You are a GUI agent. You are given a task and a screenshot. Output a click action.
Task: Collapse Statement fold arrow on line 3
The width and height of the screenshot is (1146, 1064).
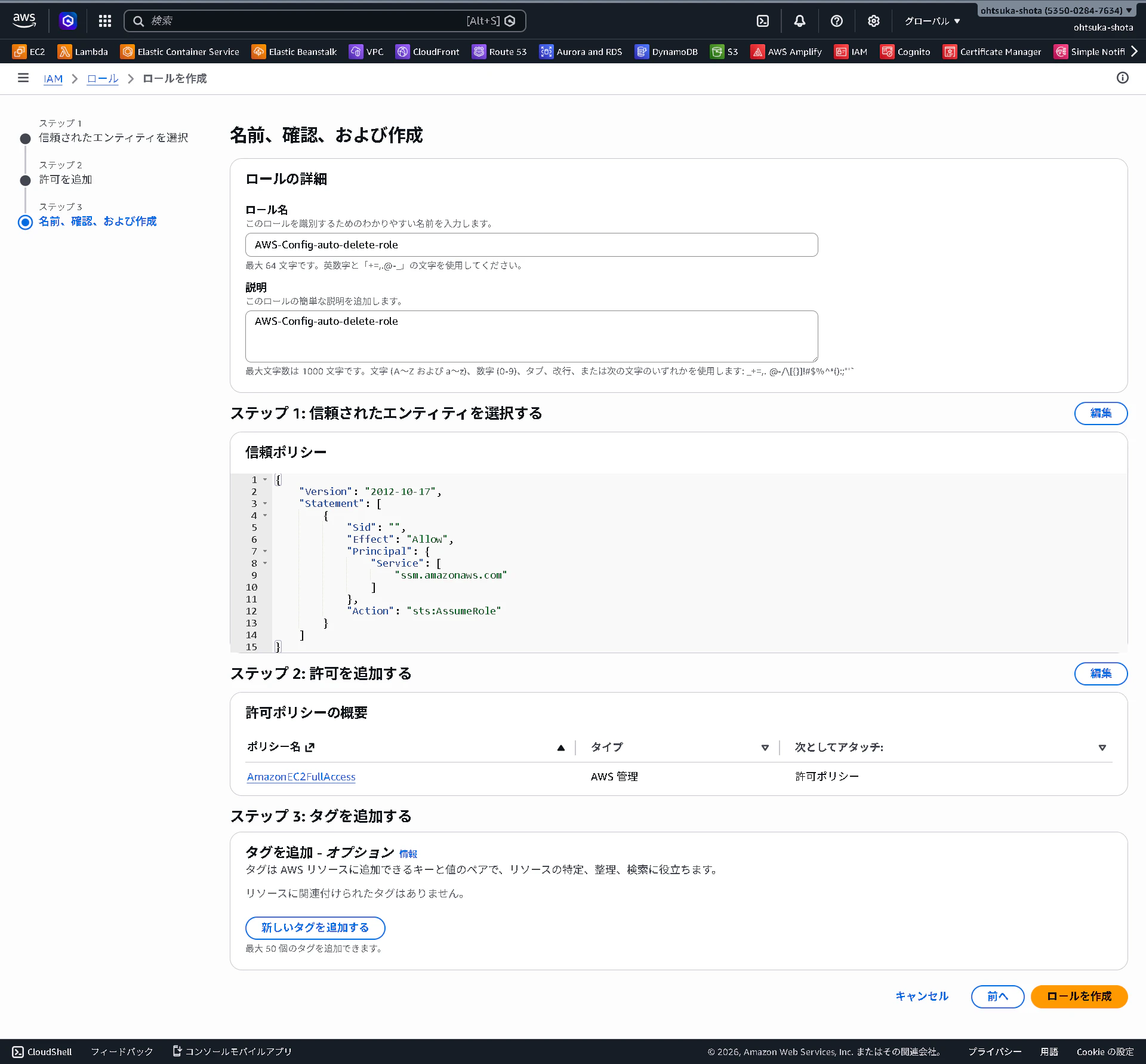265,503
